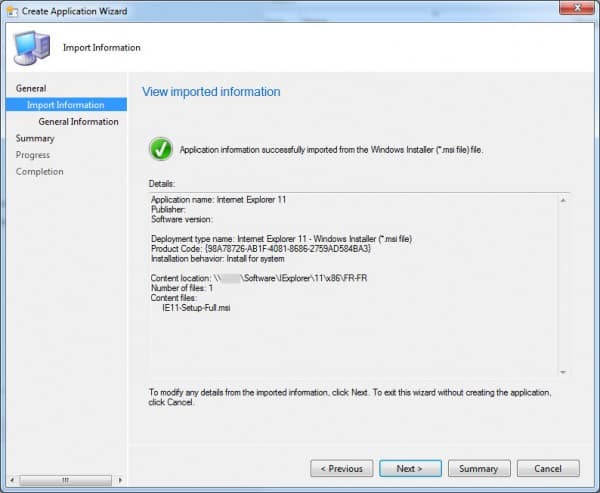
Task: Click the Content location path line
Action: click(269, 278)
